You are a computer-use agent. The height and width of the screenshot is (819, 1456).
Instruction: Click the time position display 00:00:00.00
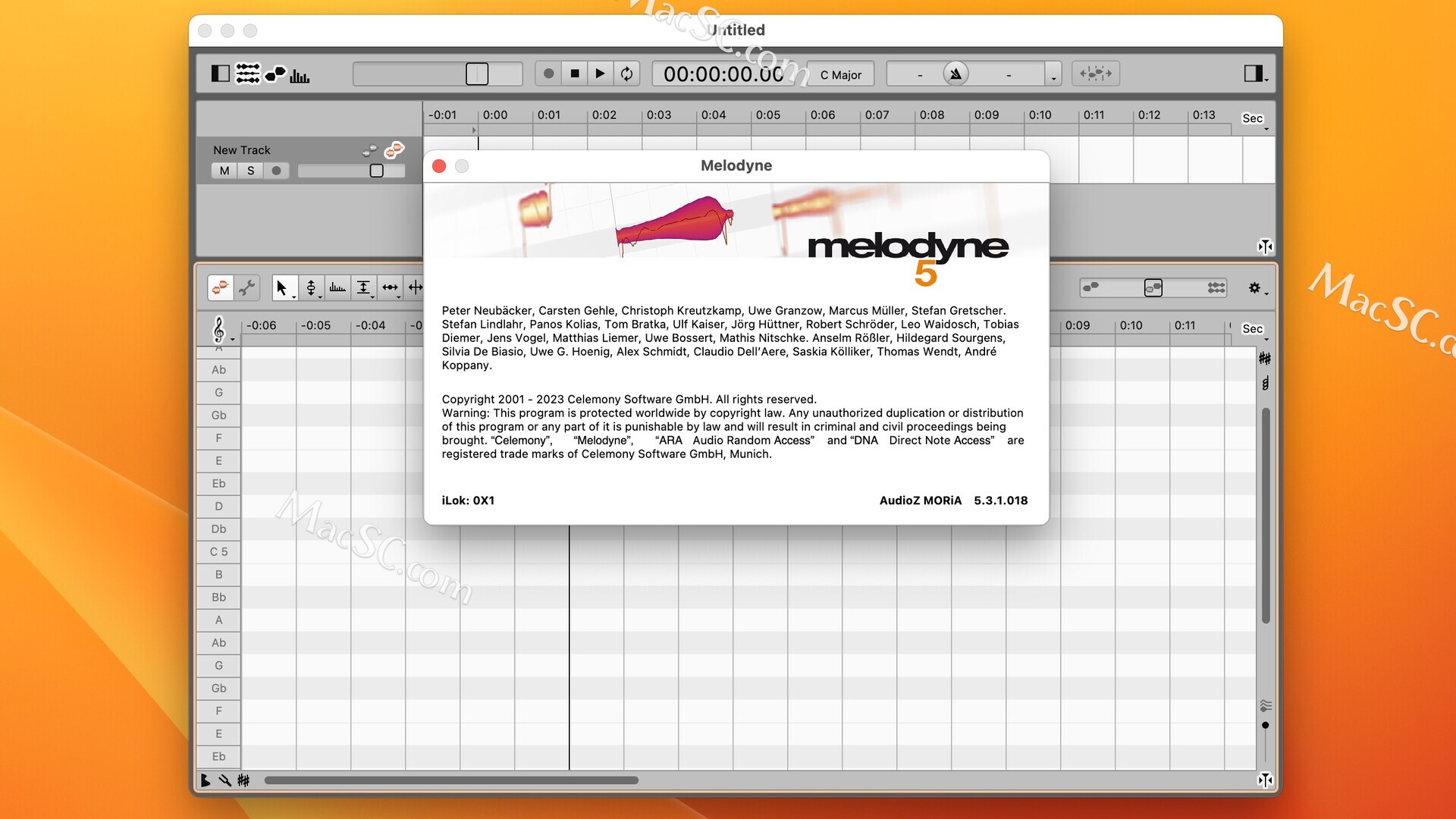[x=723, y=74]
